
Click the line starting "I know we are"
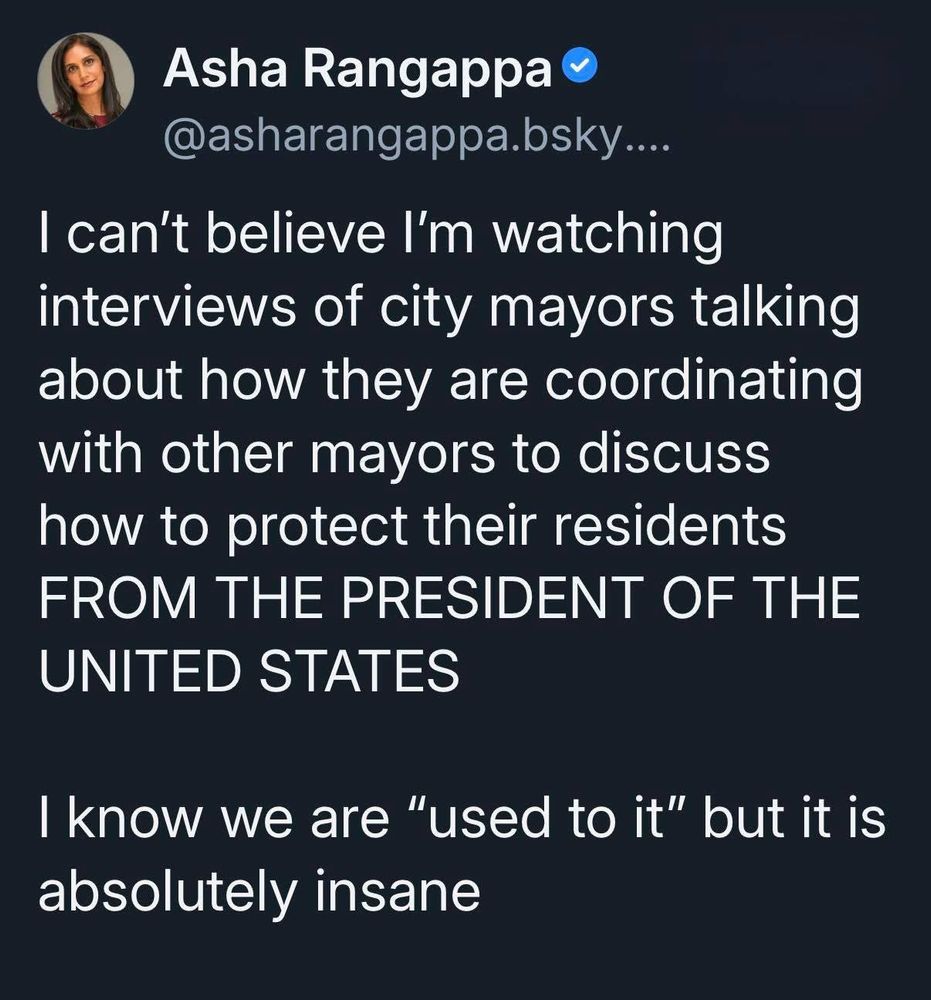[462, 818]
